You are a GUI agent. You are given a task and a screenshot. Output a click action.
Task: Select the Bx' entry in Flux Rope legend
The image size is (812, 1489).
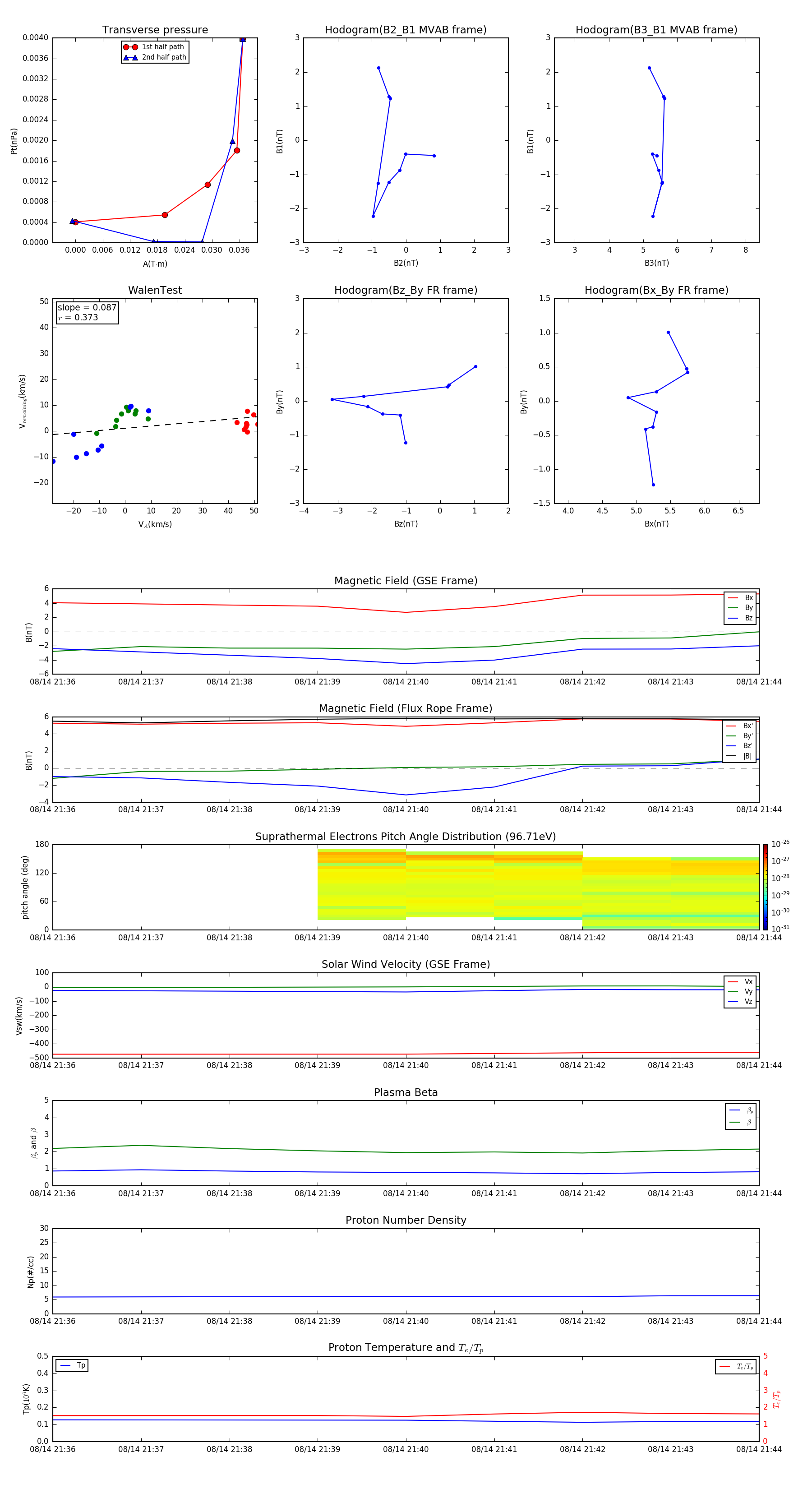coord(740,726)
